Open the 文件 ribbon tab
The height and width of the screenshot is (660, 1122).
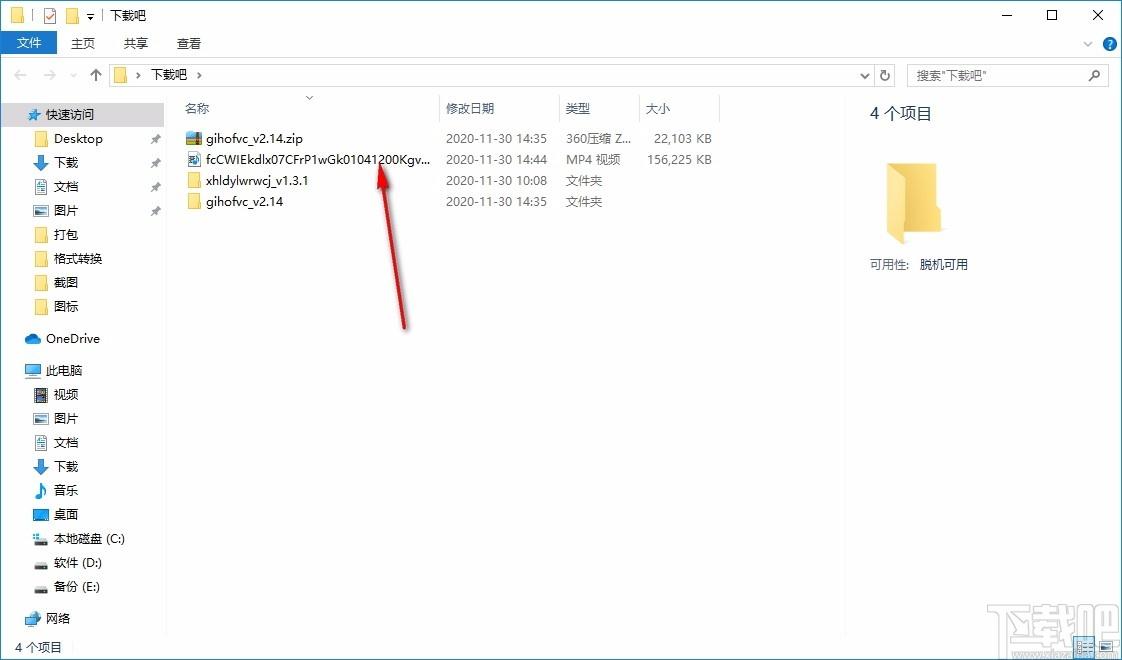pos(29,43)
